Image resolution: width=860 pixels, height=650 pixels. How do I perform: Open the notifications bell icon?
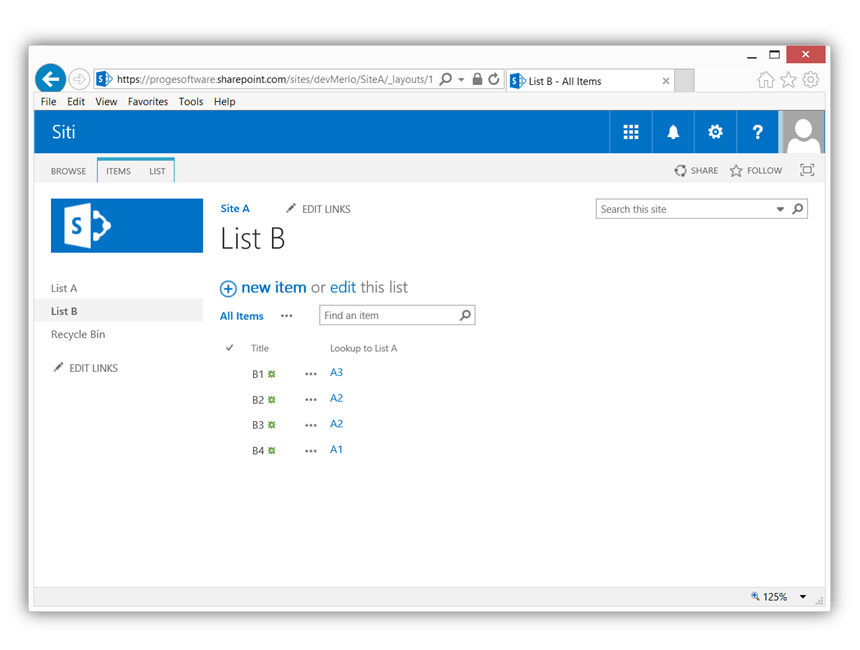pos(672,131)
